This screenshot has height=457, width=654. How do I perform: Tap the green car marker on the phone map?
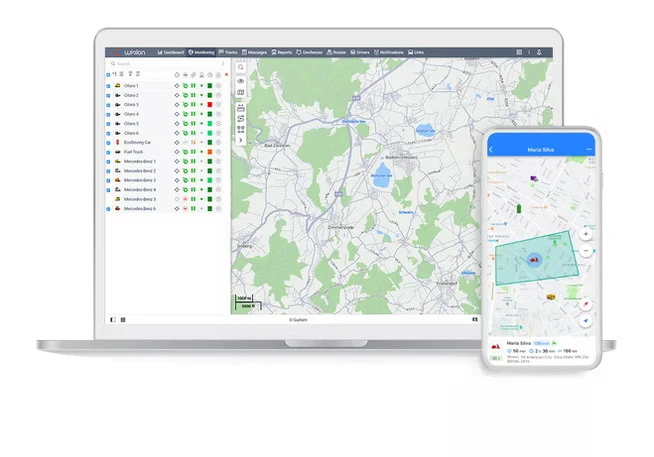[519, 208]
